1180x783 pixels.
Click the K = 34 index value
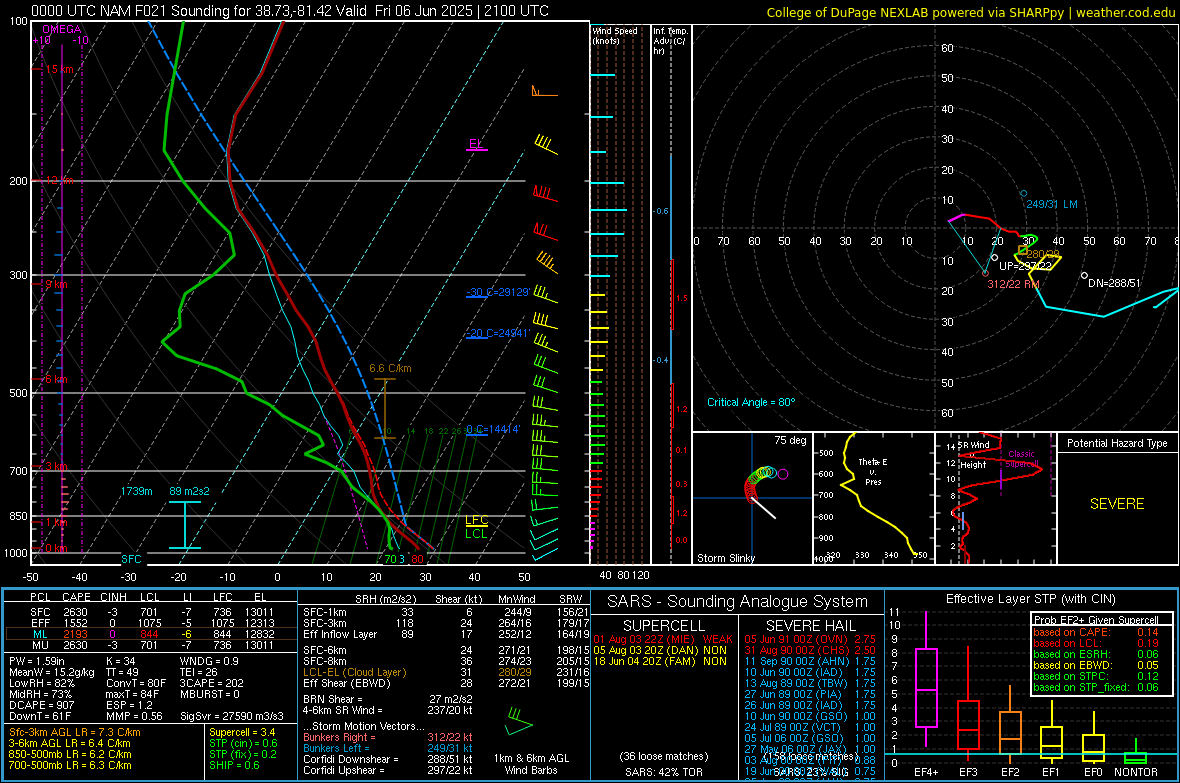pyautogui.click(x=122, y=661)
